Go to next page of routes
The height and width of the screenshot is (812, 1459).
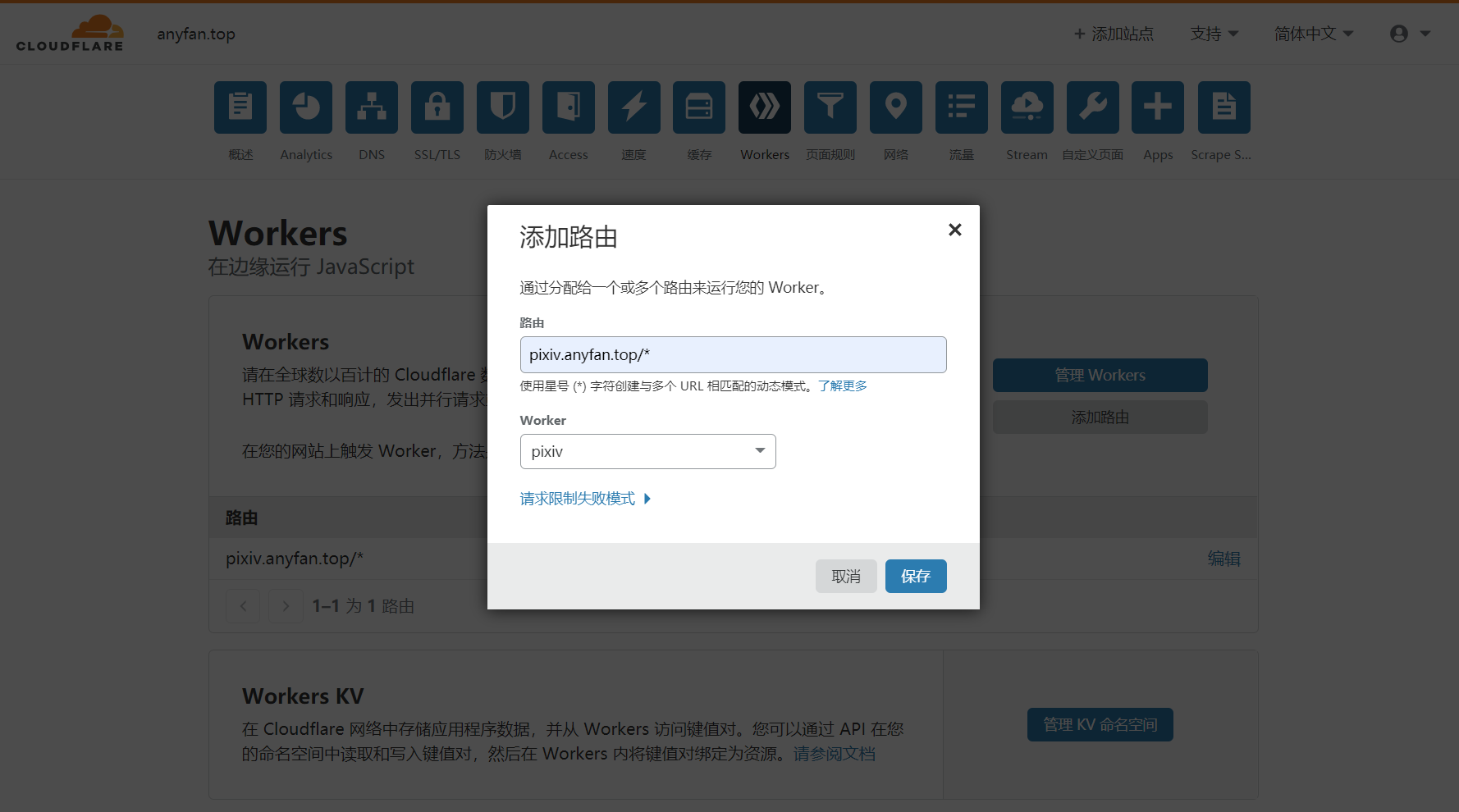[286, 606]
